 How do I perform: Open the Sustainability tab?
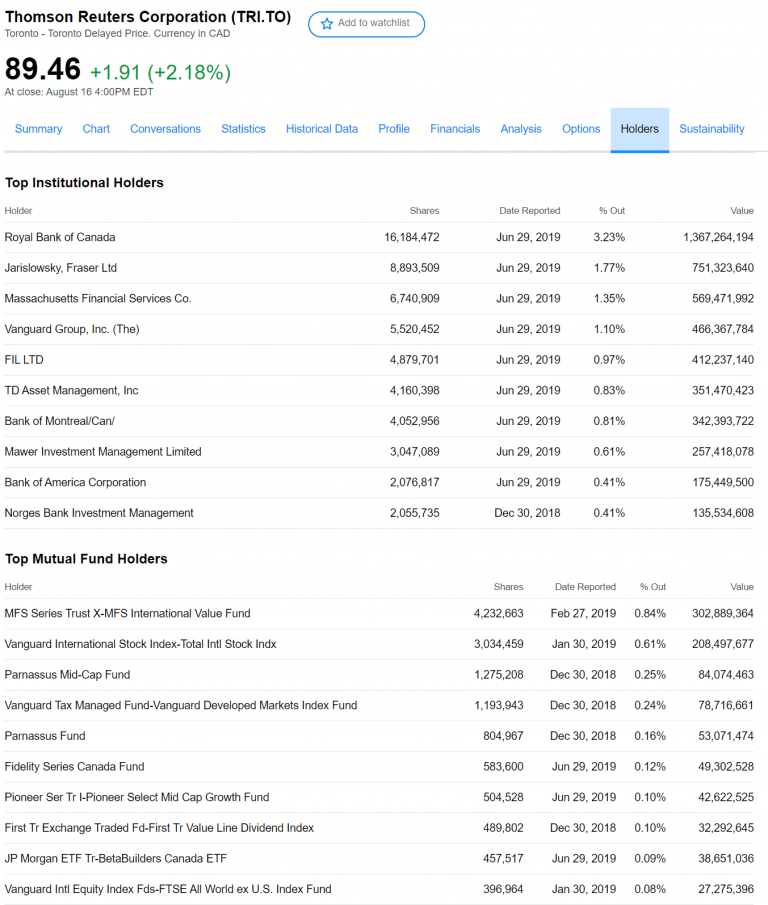(x=711, y=129)
